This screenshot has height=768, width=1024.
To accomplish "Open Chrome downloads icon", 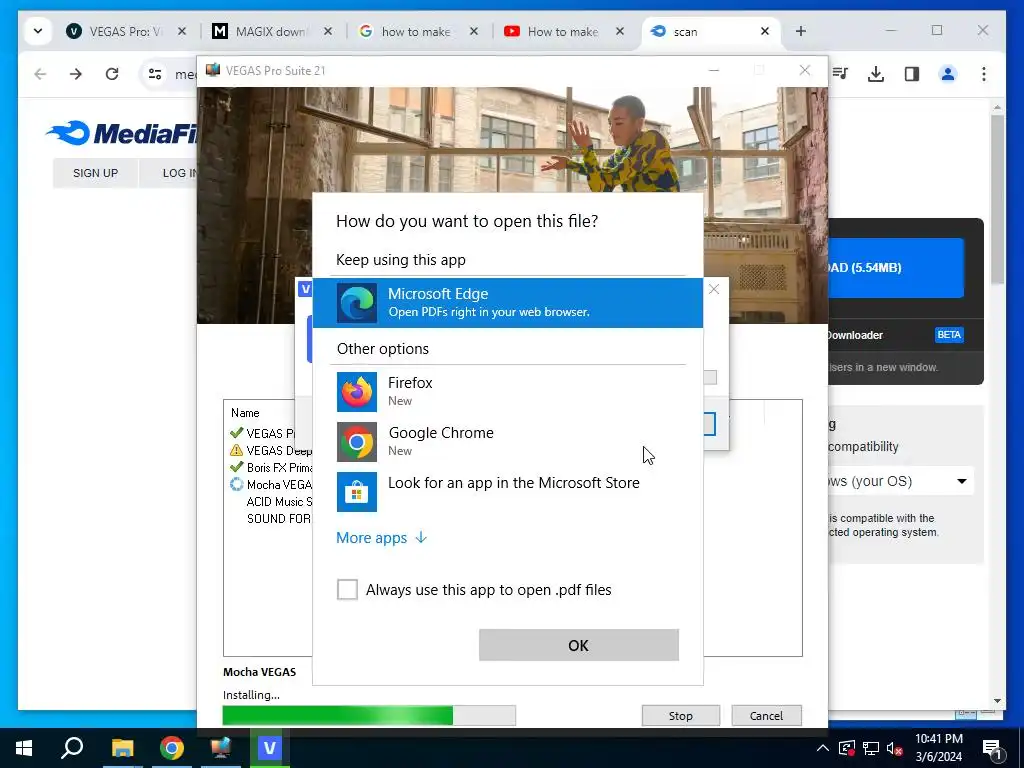I will (876, 74).
